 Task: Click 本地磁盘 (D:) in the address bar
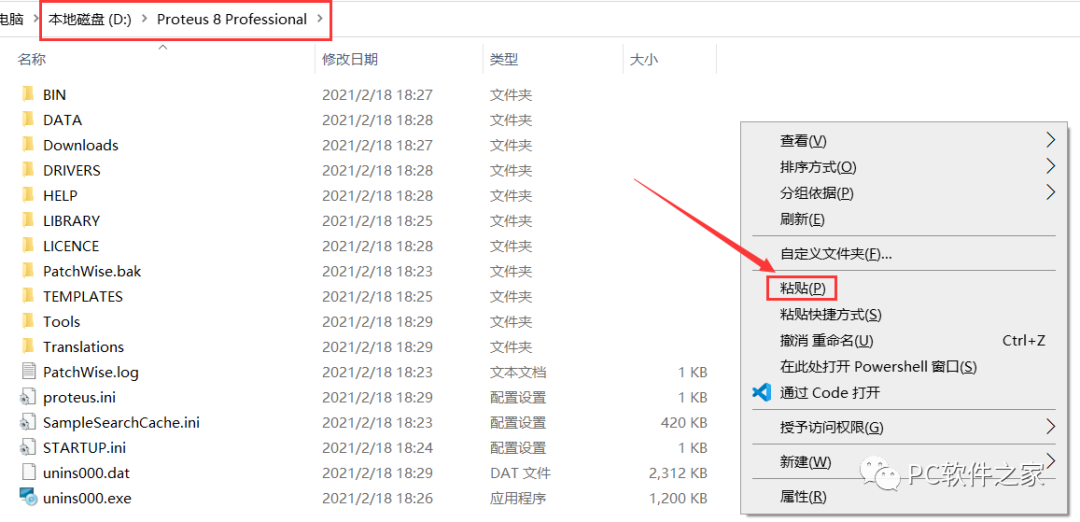coord(90,19)
